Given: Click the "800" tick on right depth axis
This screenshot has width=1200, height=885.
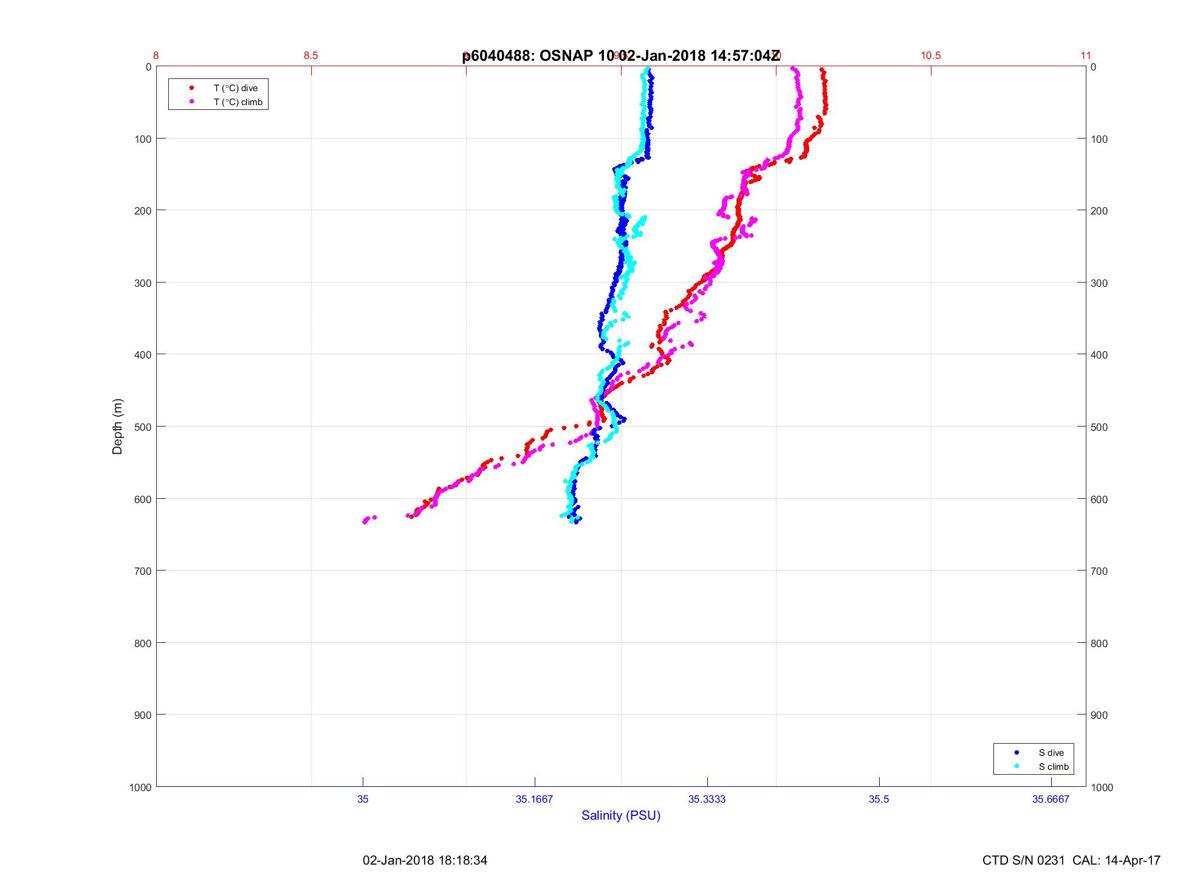Looking at the screenshot, I should click(x=1101, y=643).
